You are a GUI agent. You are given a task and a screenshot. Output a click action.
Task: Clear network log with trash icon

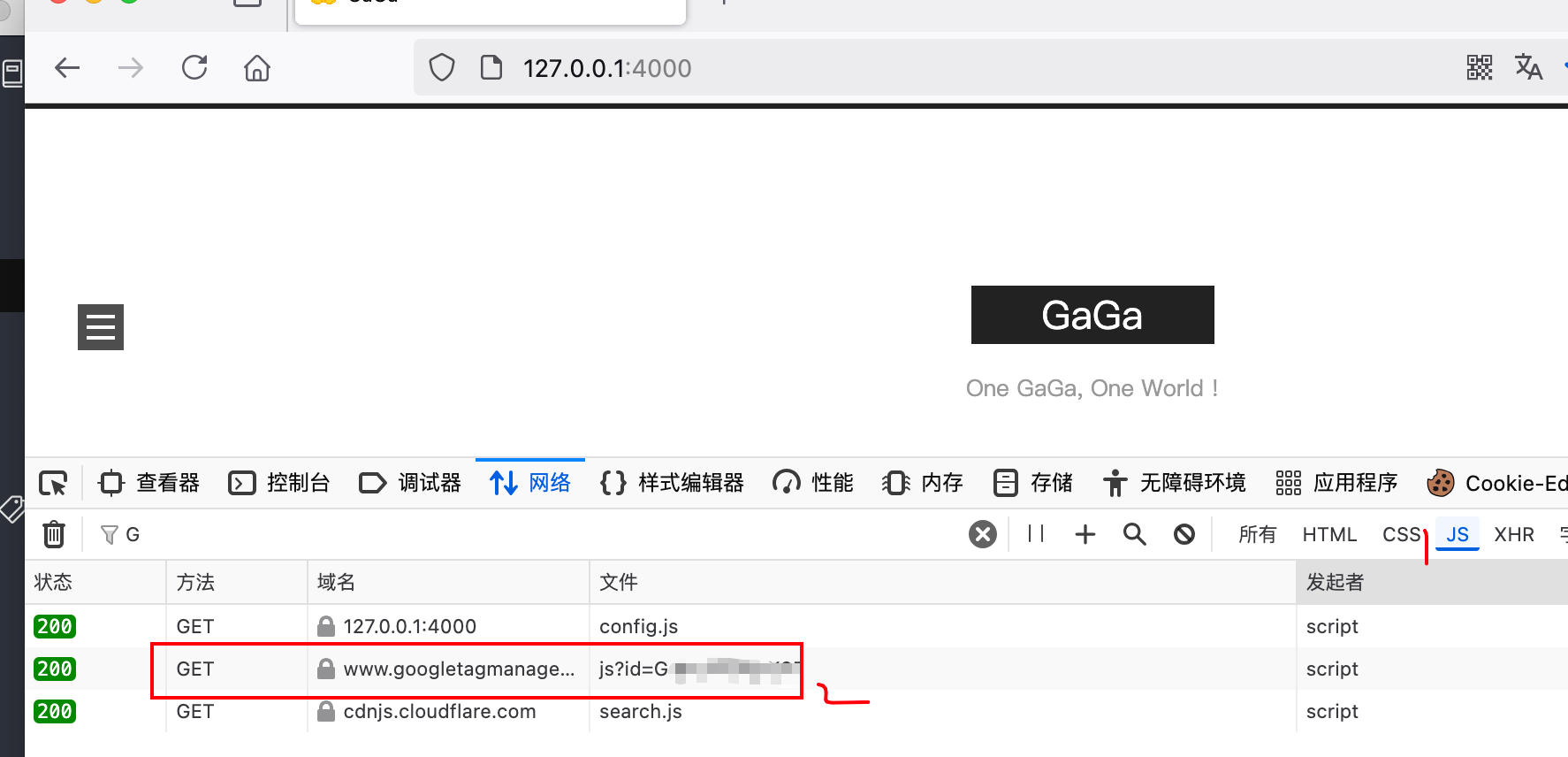pos(54,534)
